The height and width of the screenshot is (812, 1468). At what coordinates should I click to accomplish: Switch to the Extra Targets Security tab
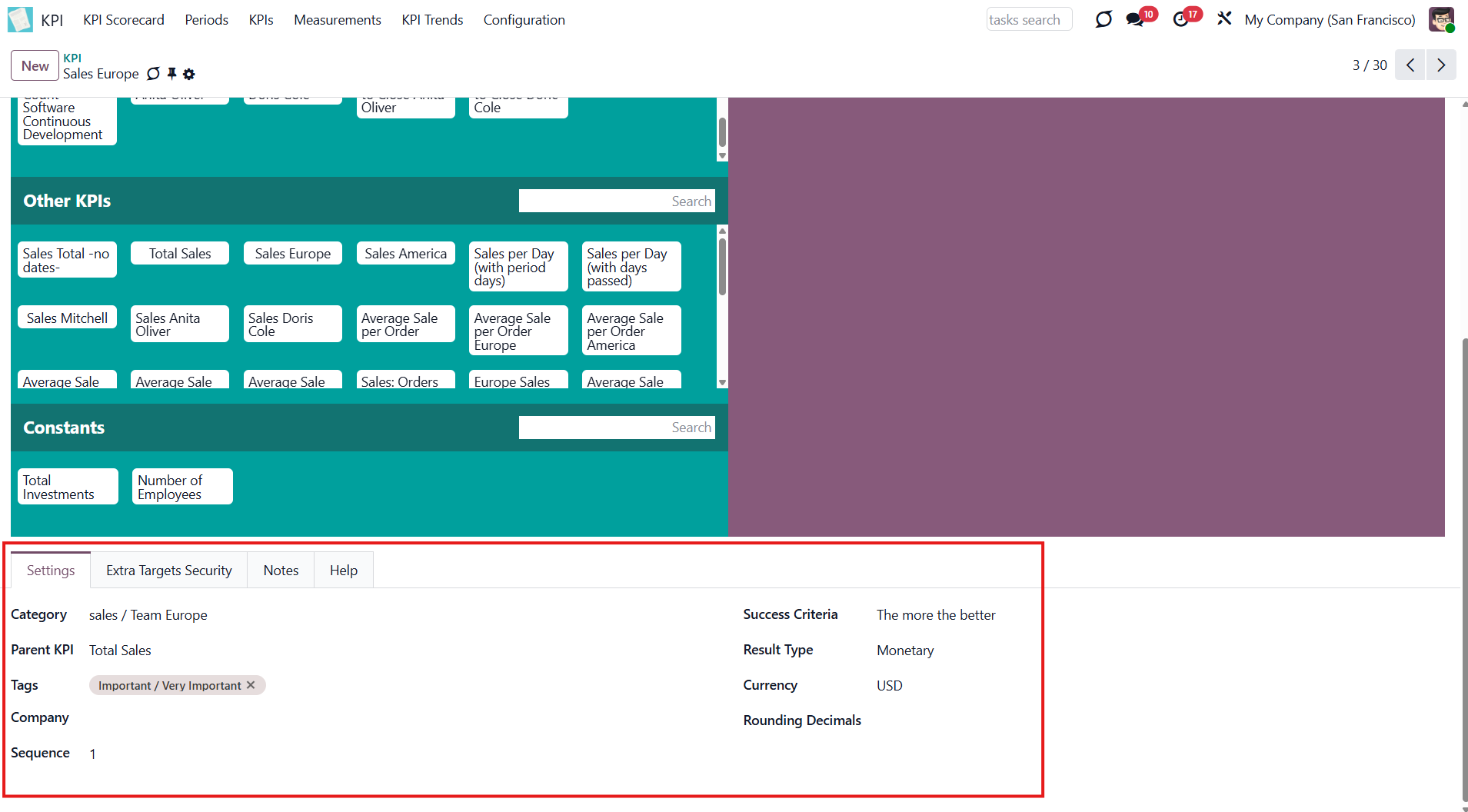(x=168, y=571)
